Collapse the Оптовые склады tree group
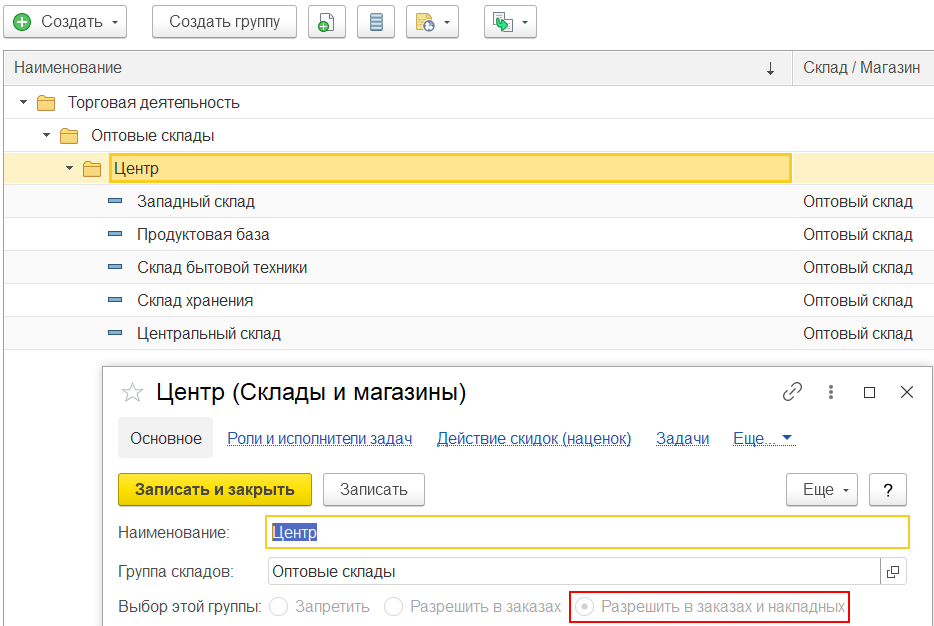934x626 pixels. tap(46, 136)
